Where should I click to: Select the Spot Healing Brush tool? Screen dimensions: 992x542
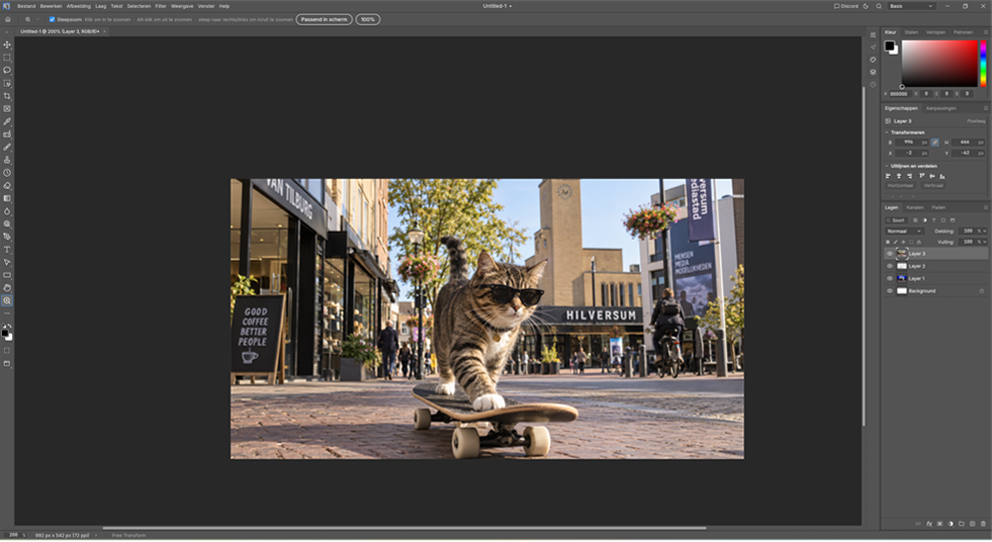click(7, 134)
